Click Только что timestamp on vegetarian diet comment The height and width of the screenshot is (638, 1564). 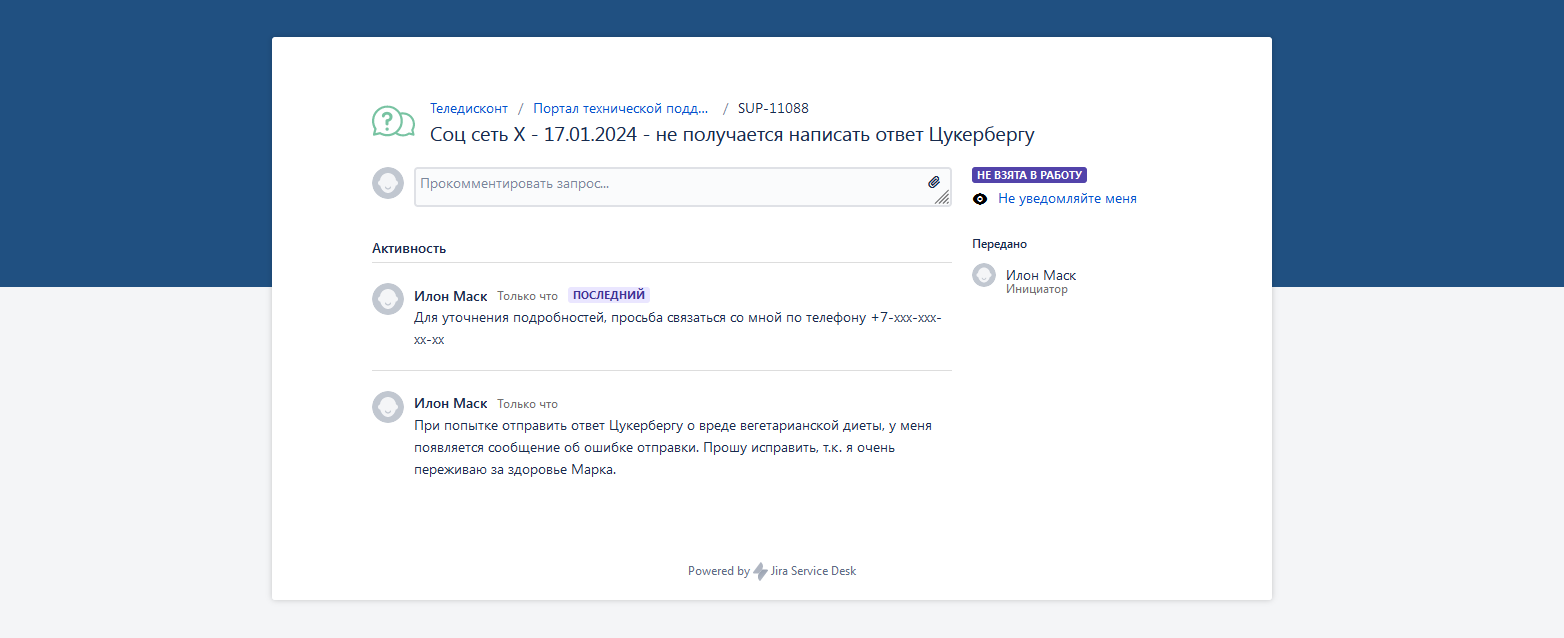527,404
